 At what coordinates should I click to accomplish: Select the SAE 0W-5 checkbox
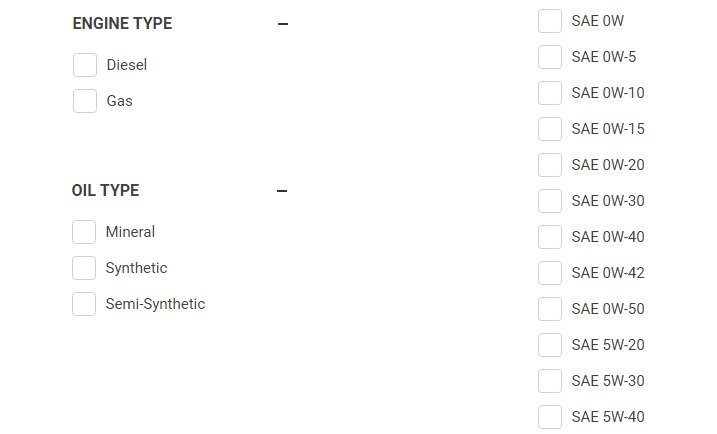pos(550,57)
